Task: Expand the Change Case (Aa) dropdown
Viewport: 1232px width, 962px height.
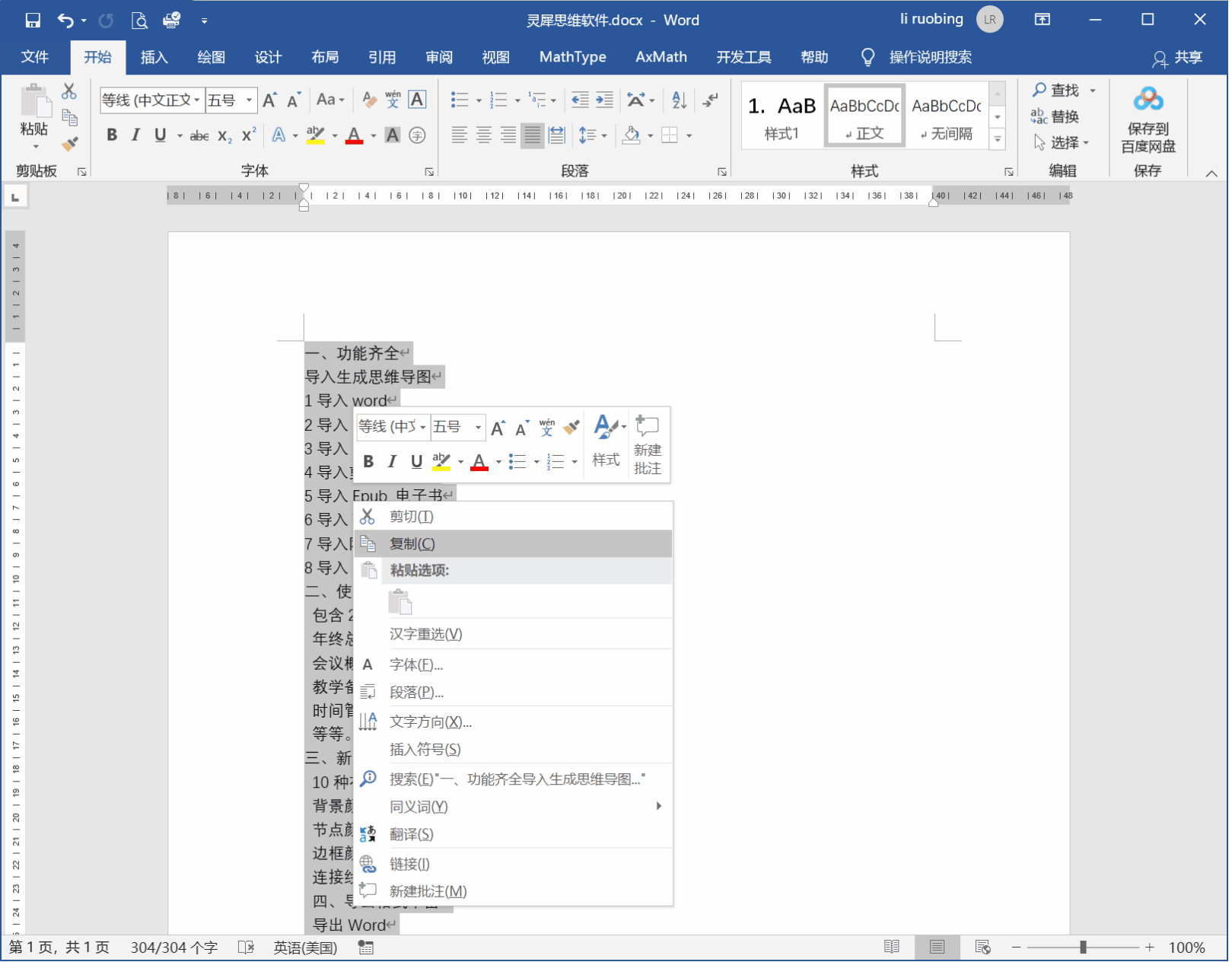Action: tap(342, 100)
